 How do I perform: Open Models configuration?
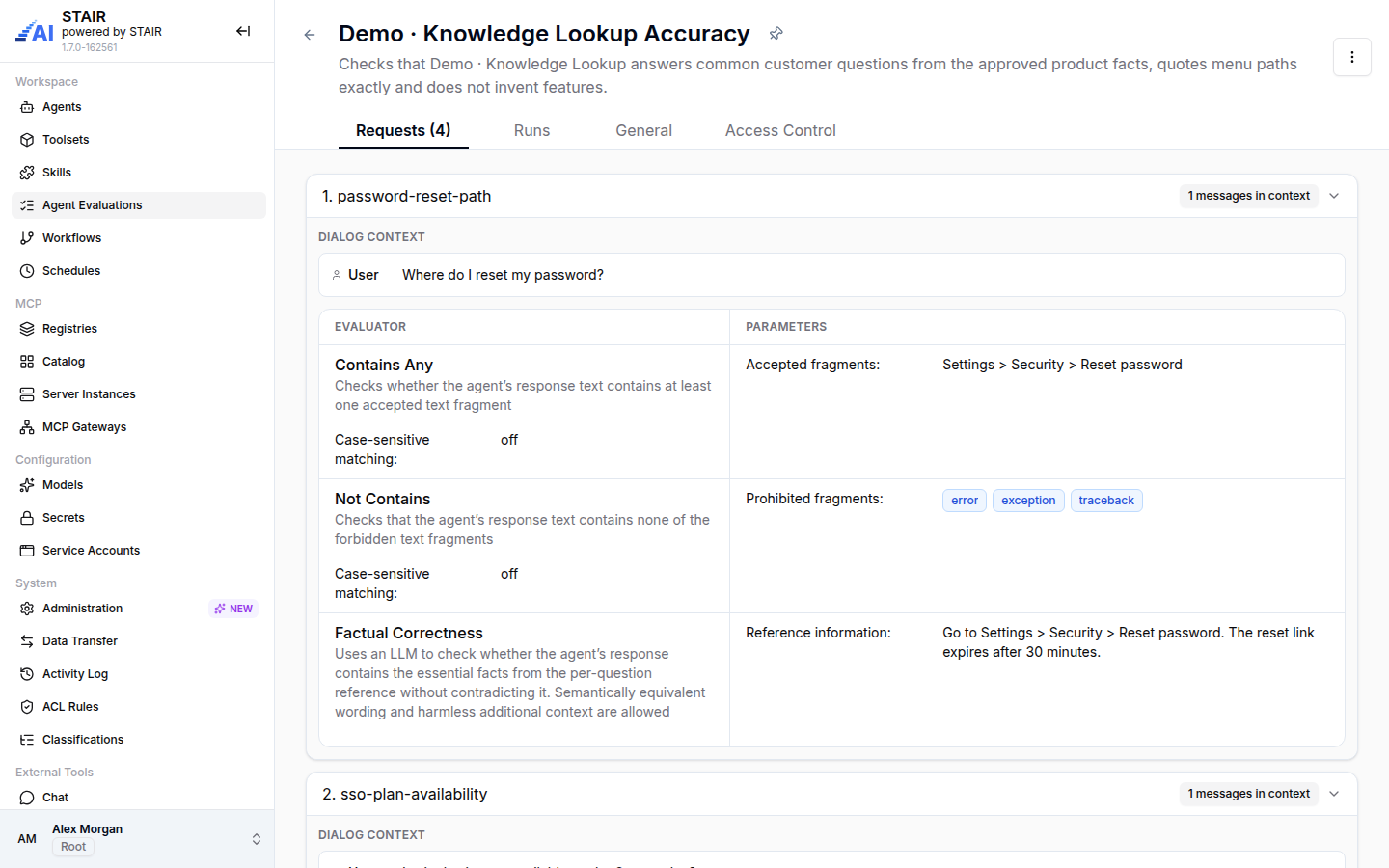[139, 485]
